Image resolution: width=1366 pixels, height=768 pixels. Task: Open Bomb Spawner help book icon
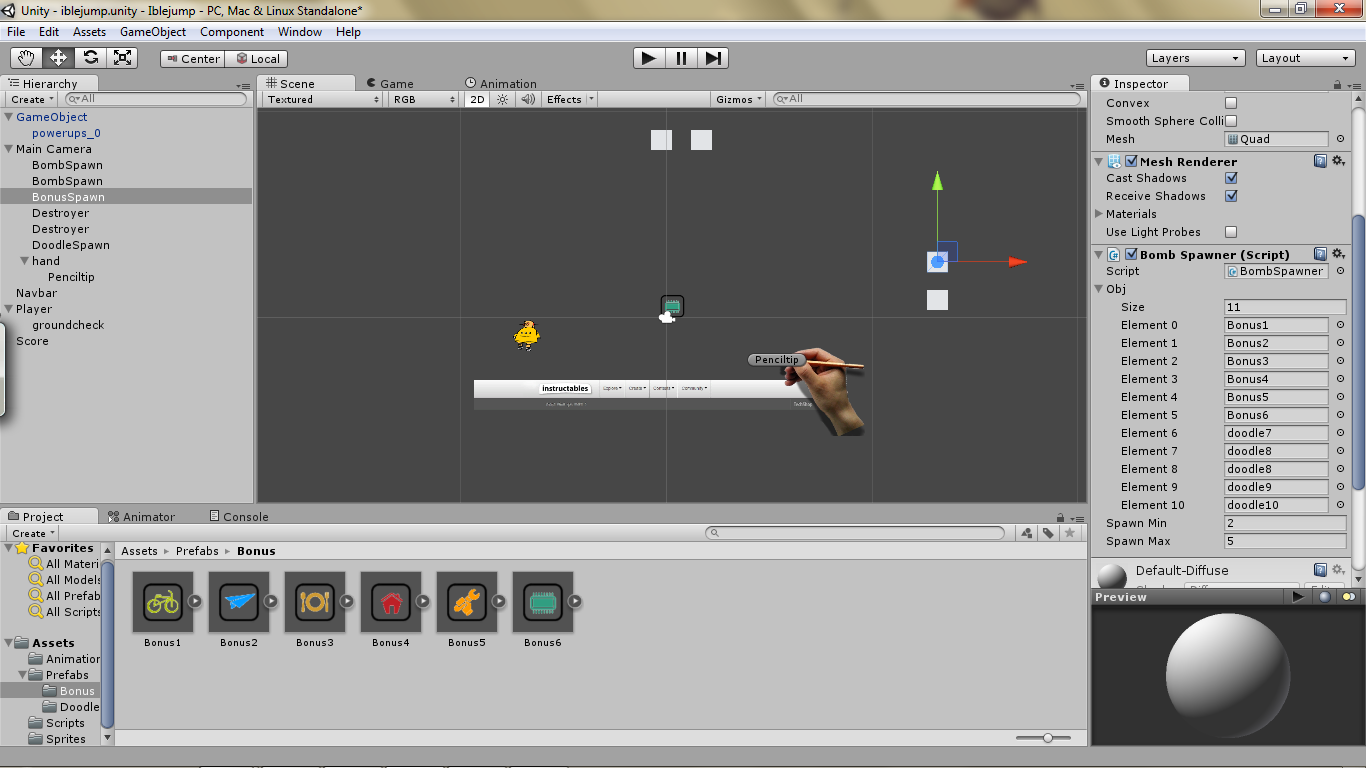tap(1320, 254)
